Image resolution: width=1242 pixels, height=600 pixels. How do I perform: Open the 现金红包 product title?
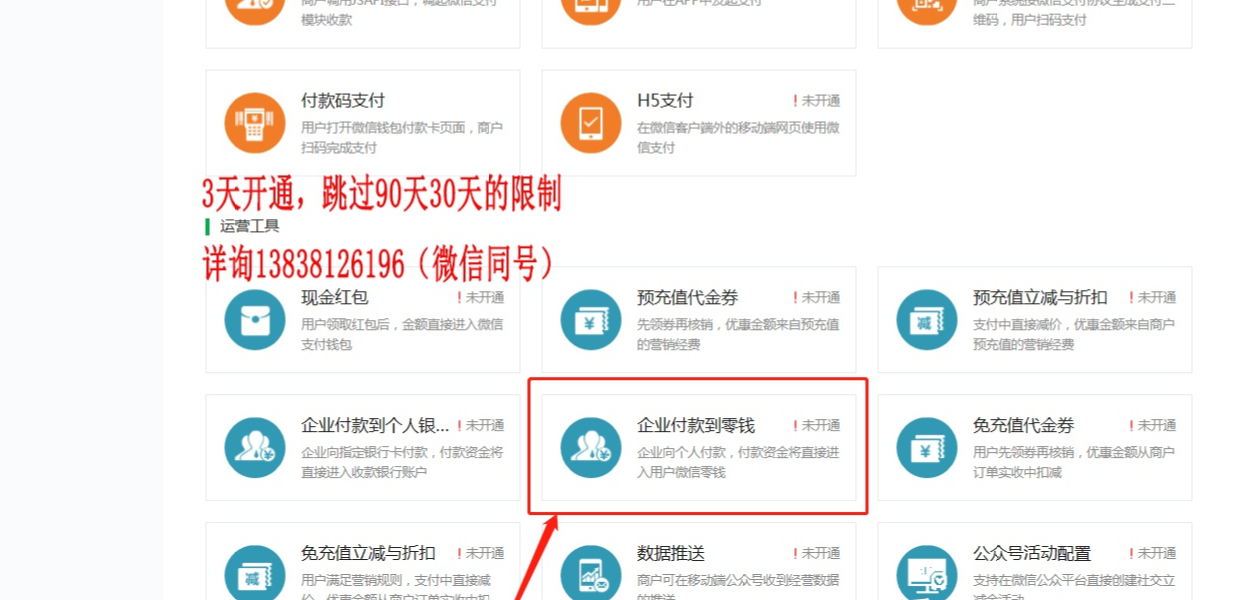pyautogui.click(x=335, y=298)
